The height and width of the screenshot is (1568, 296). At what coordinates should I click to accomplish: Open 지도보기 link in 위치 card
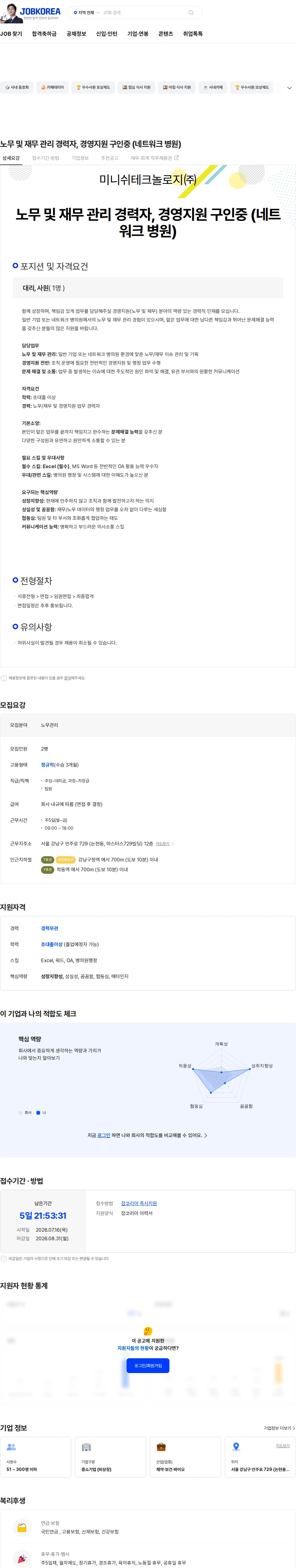click(283, 1446)
